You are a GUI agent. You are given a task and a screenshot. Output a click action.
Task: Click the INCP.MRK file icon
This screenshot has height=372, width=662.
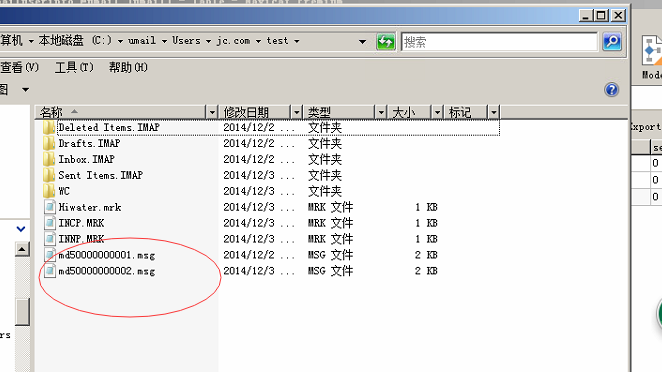(50, 223)
